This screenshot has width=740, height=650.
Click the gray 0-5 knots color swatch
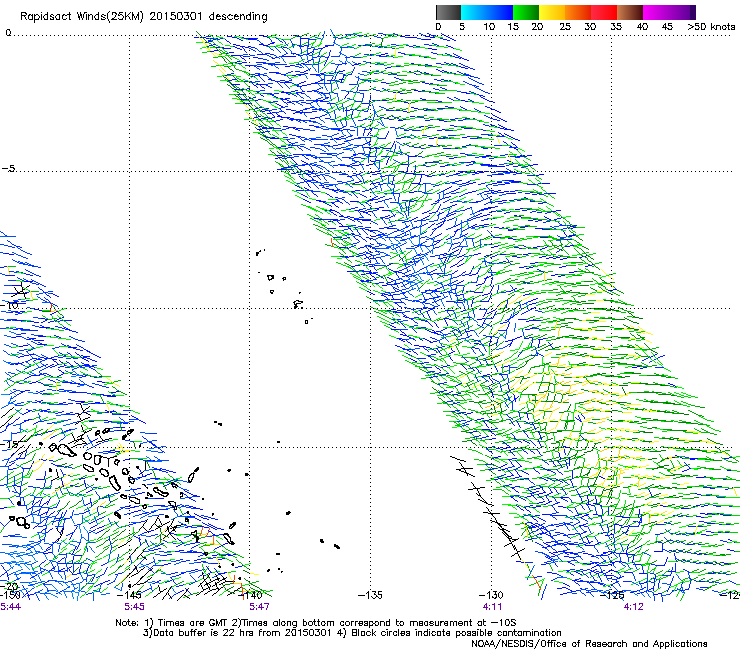[x=449, y=12]
